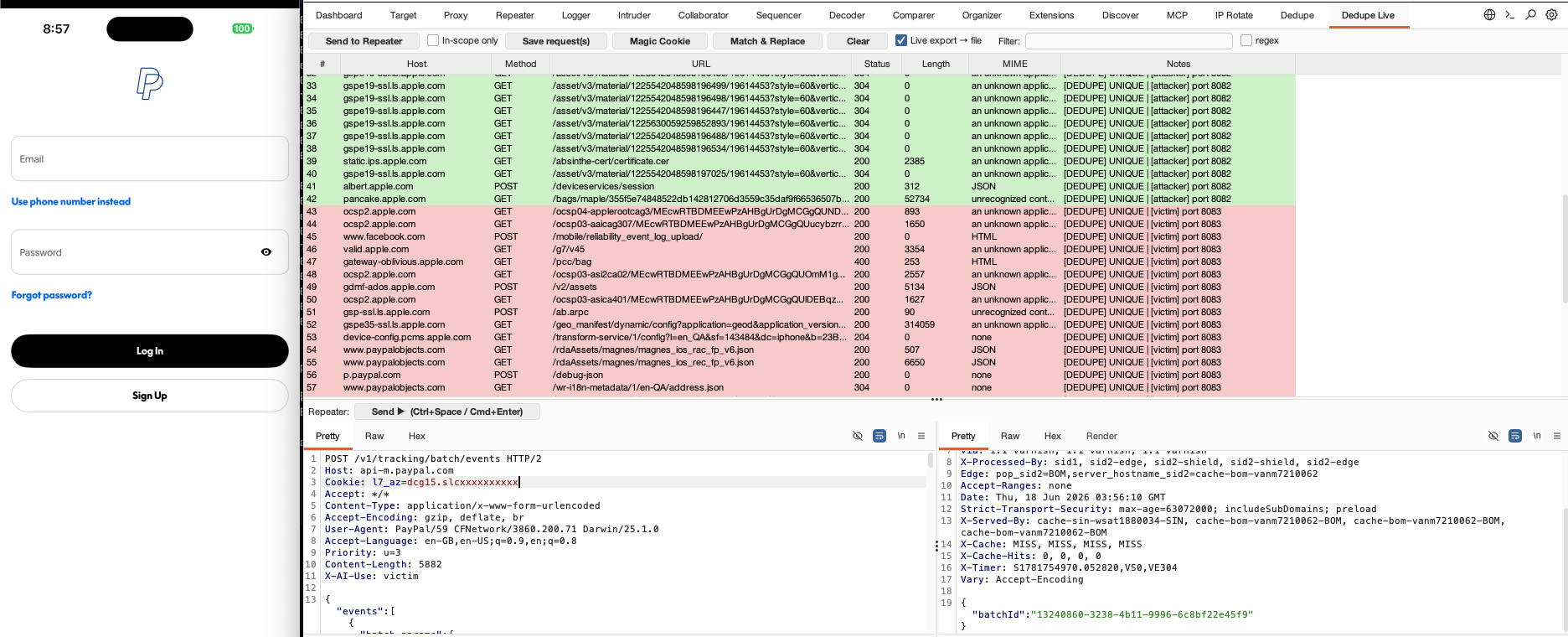This screenshot has width=1568, height=637.
Task: Open the Logger tab
Action: tap(576, 15)
